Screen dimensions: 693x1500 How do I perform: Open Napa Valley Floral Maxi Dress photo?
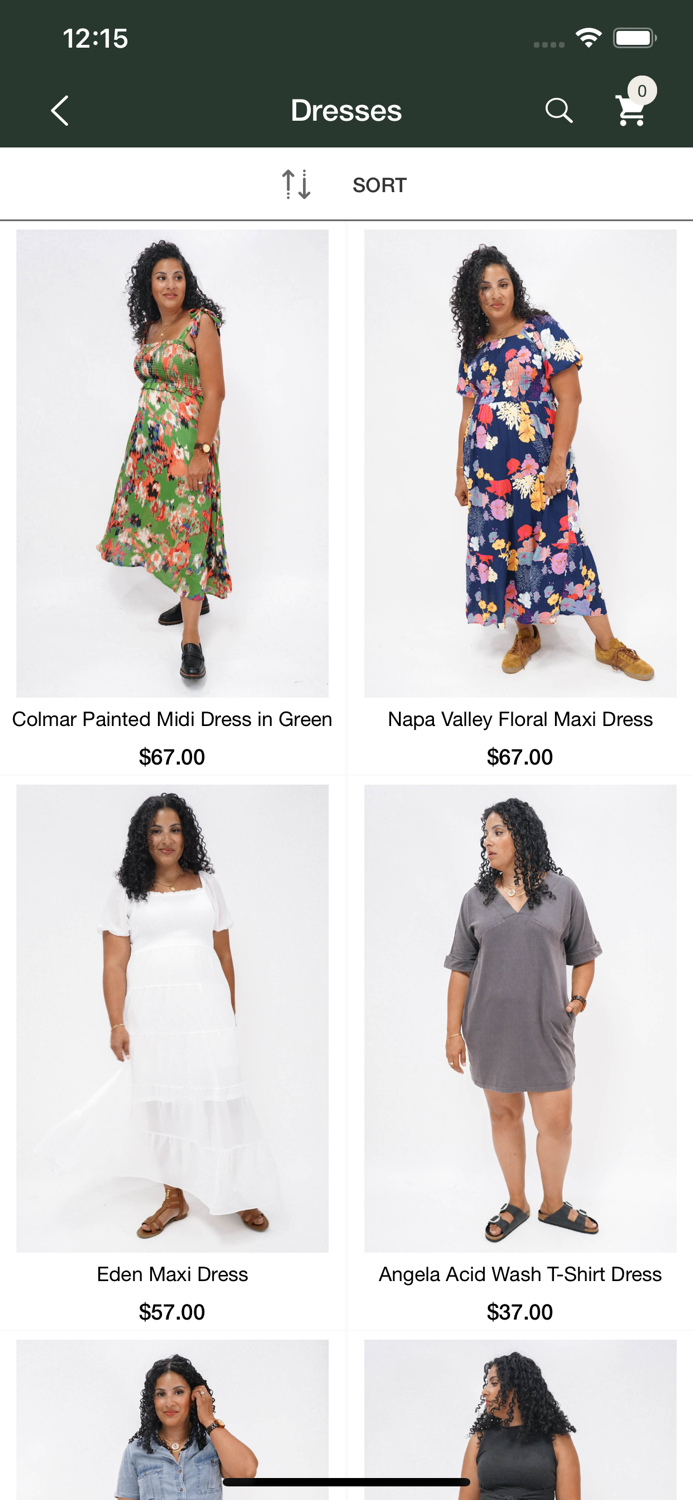coord(520,463)
